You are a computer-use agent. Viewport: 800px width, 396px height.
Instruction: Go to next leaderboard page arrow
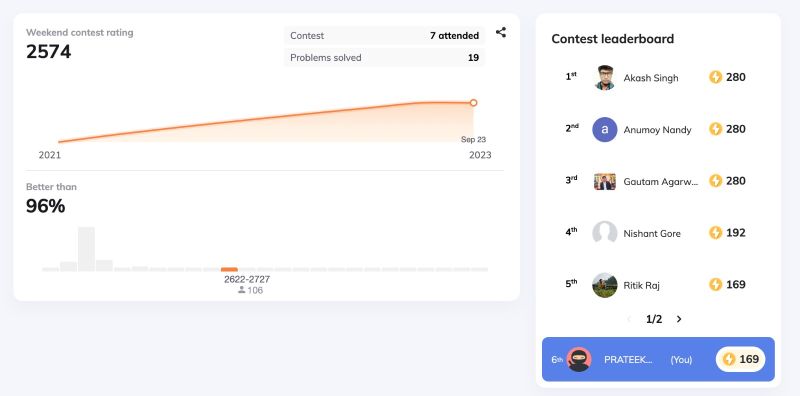(x=679, y=319)
